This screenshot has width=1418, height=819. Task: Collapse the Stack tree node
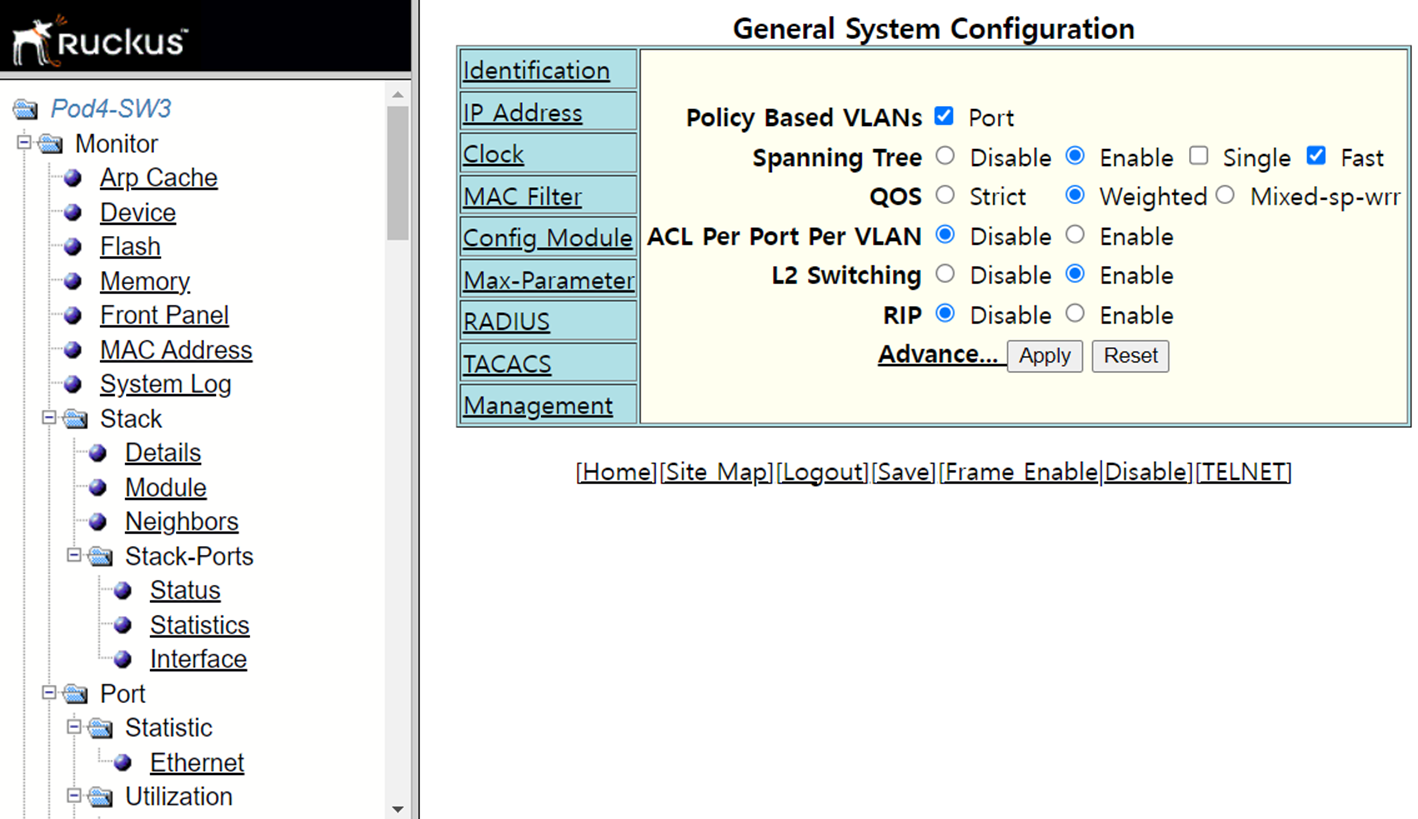[49, 417]
